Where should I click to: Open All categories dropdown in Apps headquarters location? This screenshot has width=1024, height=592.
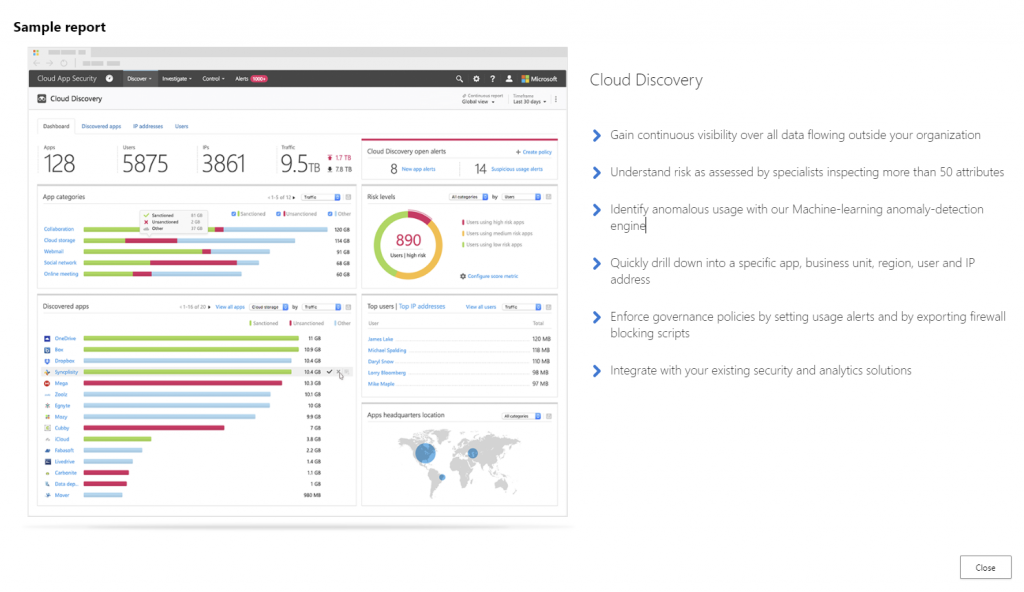[522, 416]
